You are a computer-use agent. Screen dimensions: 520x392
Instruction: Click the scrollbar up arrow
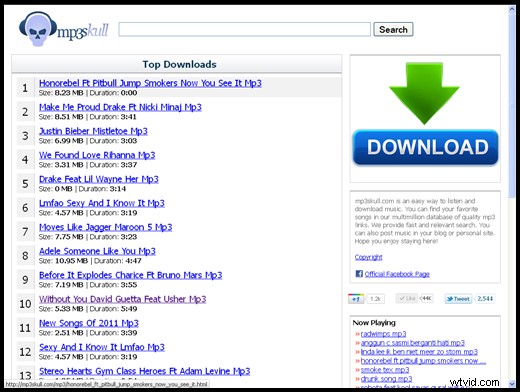[512, 9]
